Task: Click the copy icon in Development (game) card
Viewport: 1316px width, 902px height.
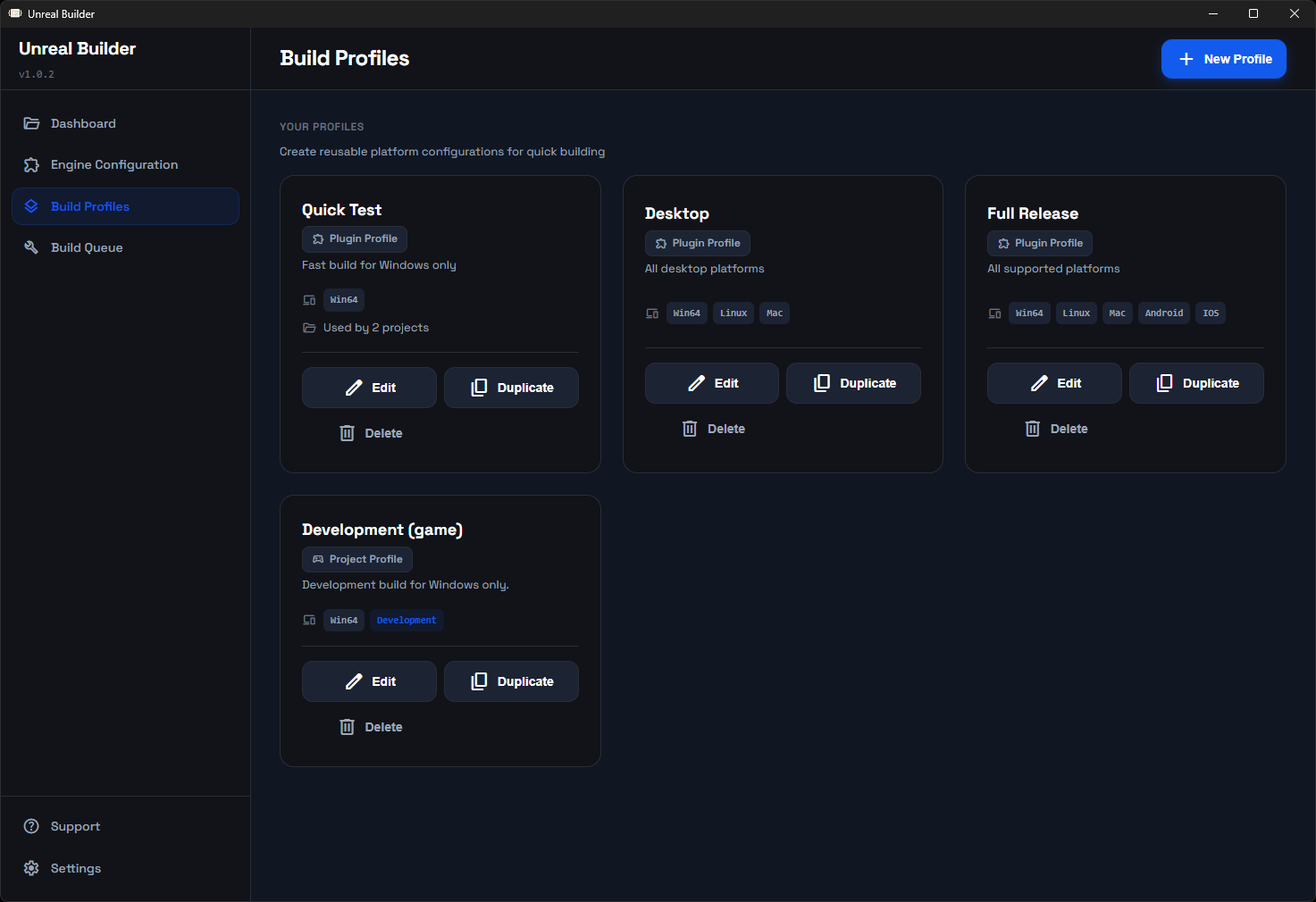Action: (x=479, y=681)
